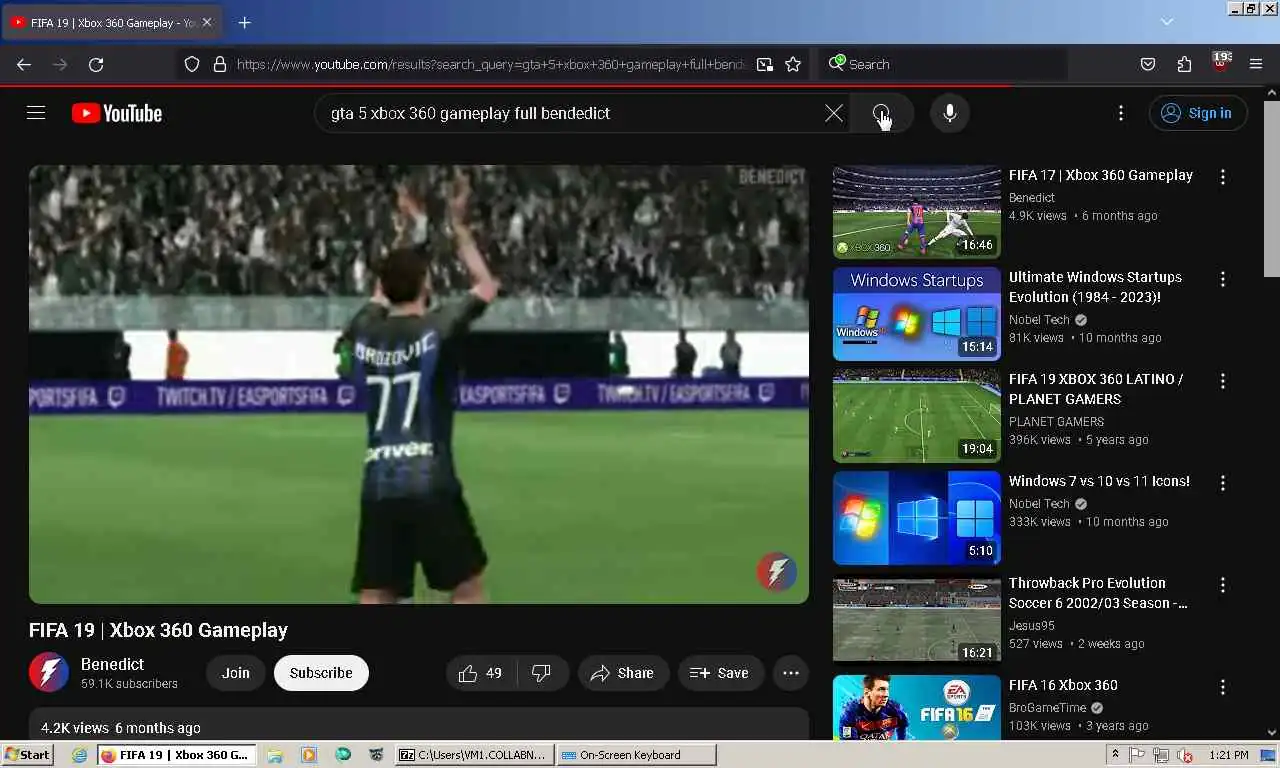The width and height of the screenshot is (1280, 768).
Task: Start voice search with microphone icon
Action: point(950,113)
